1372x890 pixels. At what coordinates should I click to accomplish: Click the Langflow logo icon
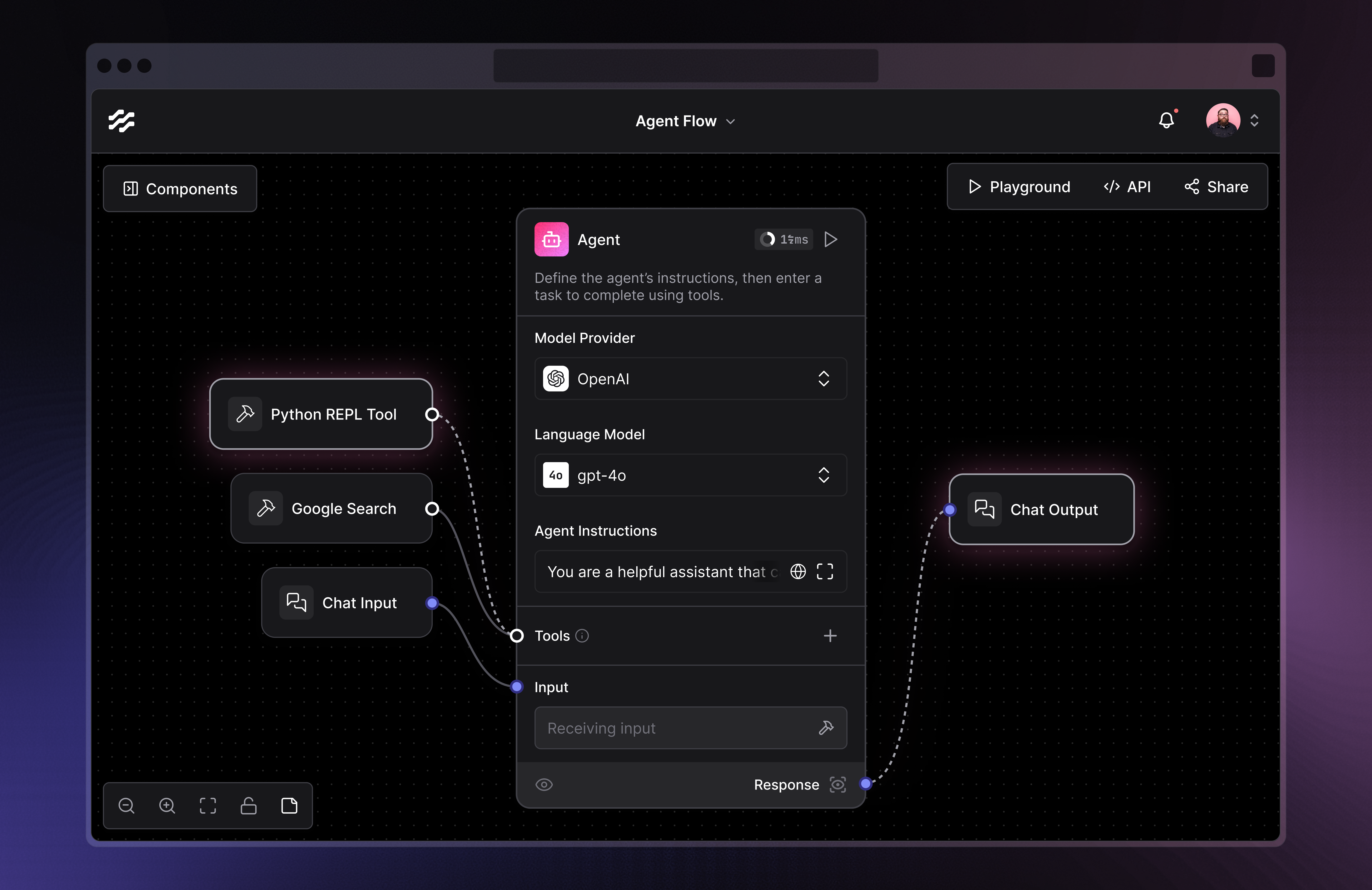pos(122,121)
